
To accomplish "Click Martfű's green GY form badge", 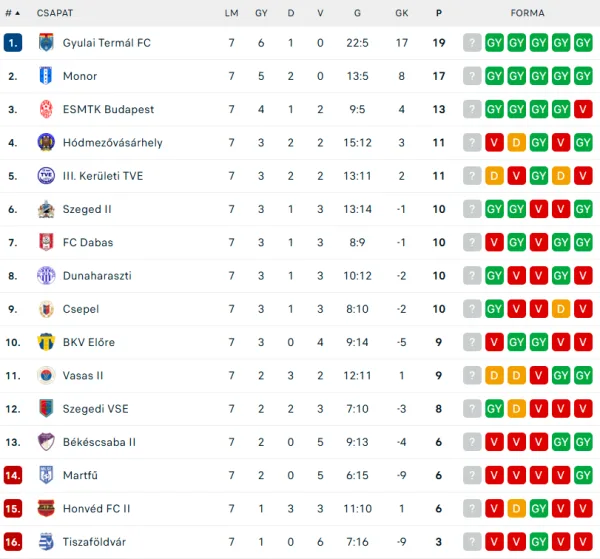I will point(583,475).
